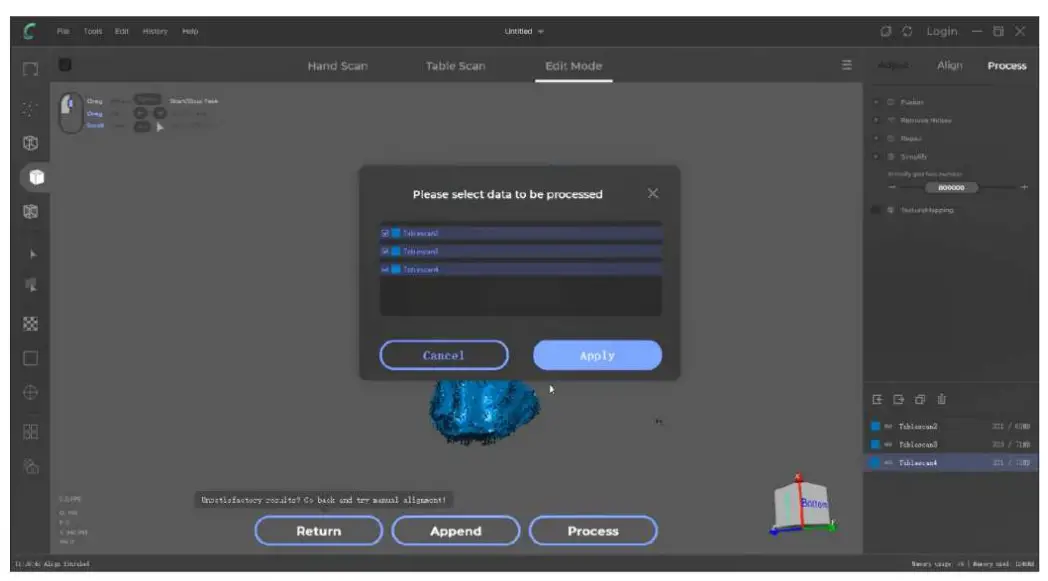Screen dimensions: 1048x581
Task: Open the Process panel tab
Action: click(x=1007, y=66)
